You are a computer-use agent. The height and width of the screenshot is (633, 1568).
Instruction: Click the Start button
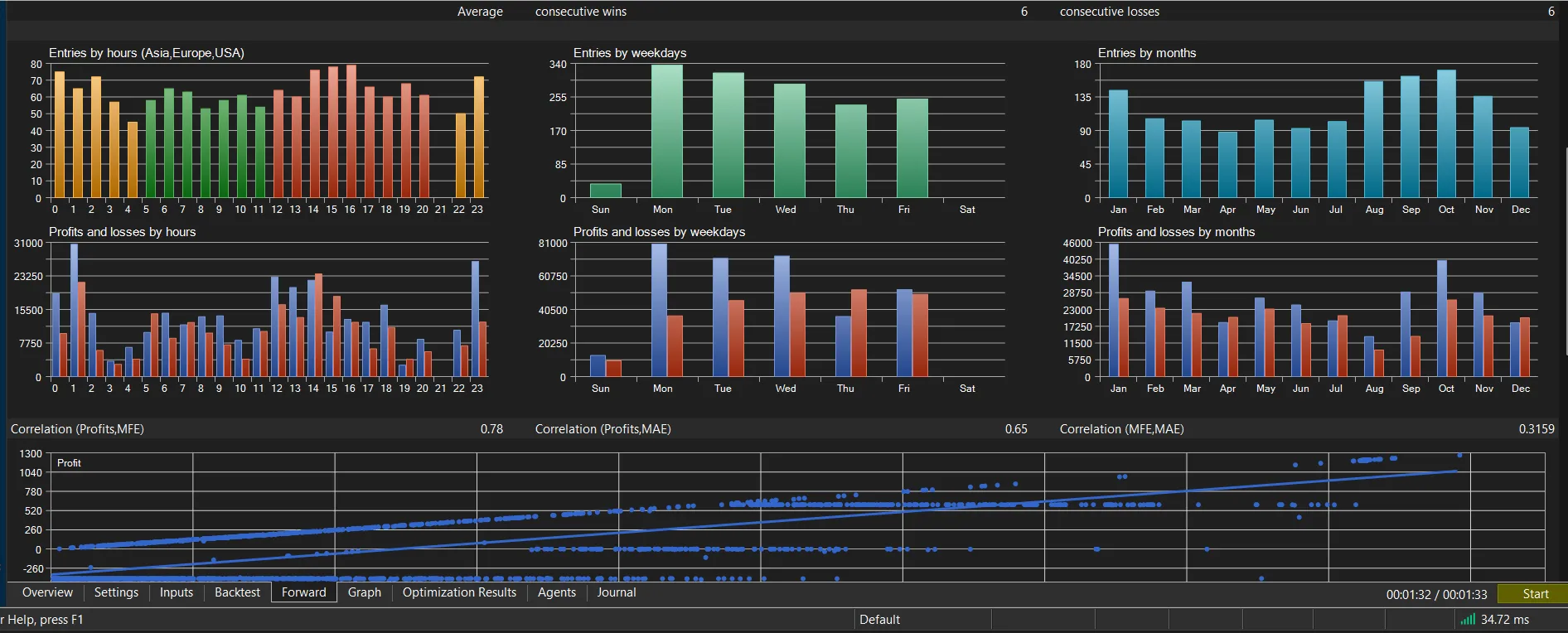coord(1534,594)
